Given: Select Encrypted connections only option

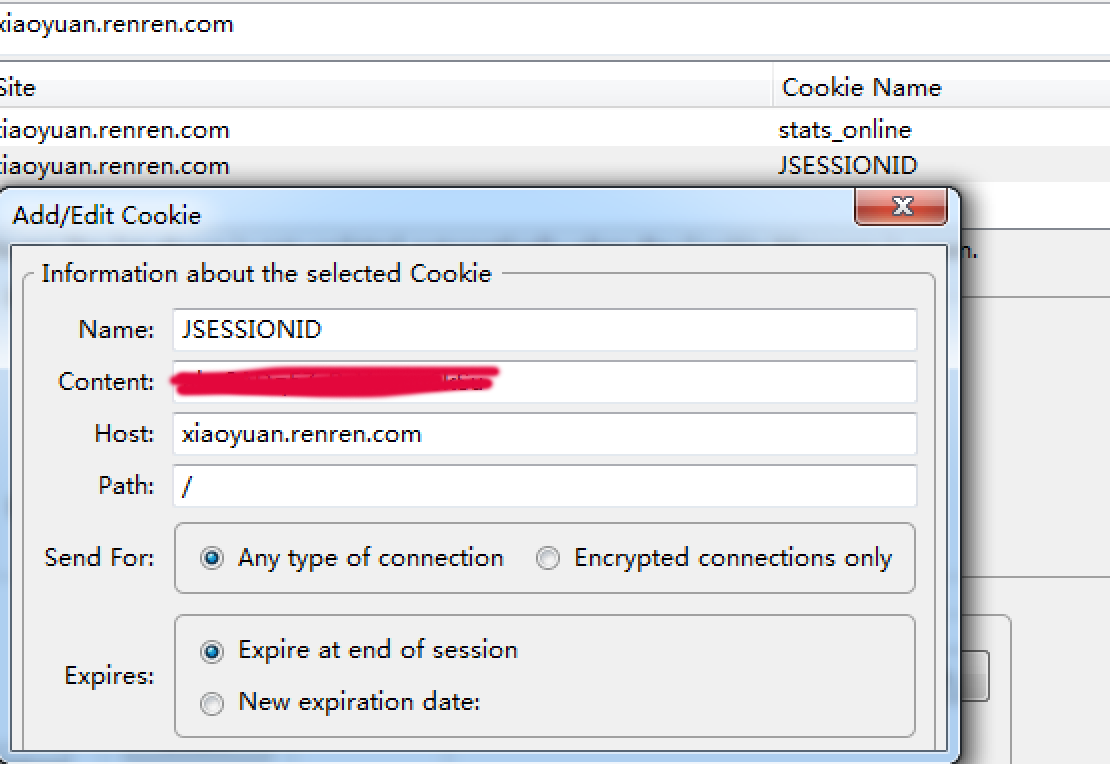Looking at the screenshot, I should [547, 558].
